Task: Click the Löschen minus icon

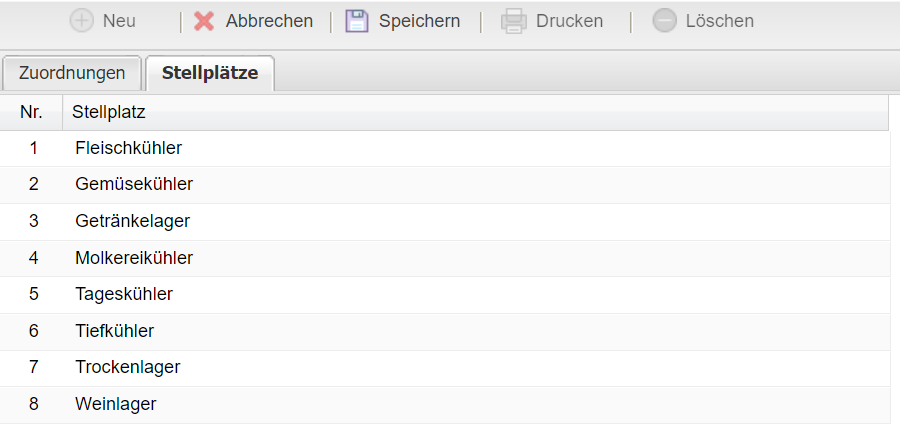Action: (664, 21)
